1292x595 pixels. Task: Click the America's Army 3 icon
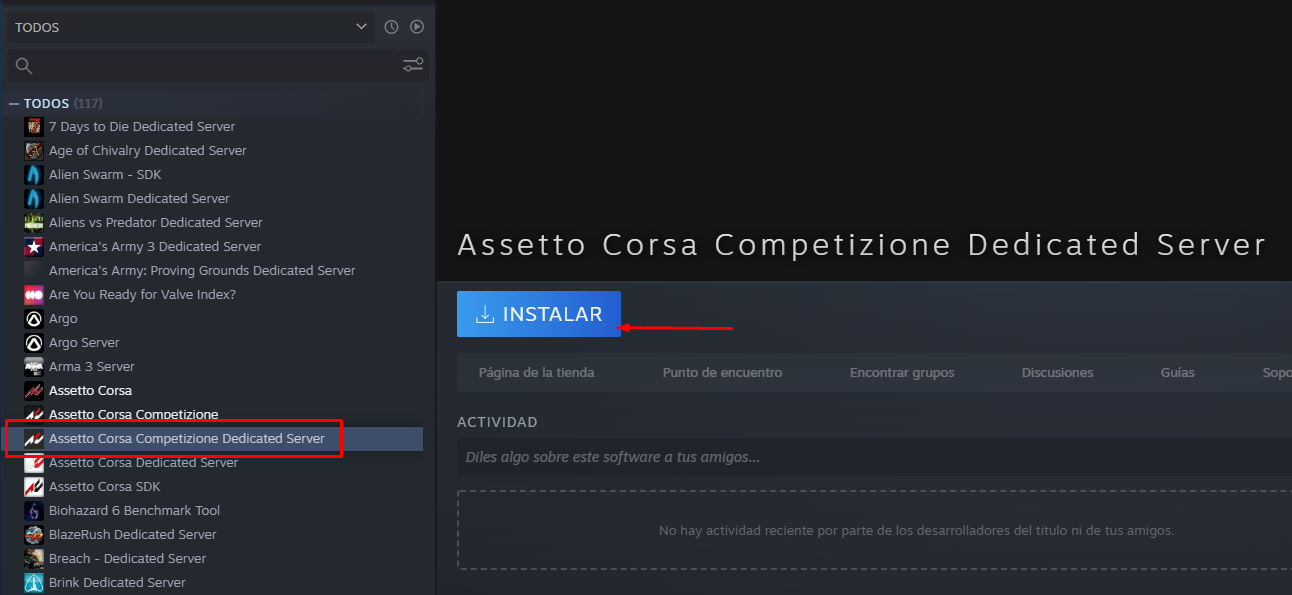34,247
